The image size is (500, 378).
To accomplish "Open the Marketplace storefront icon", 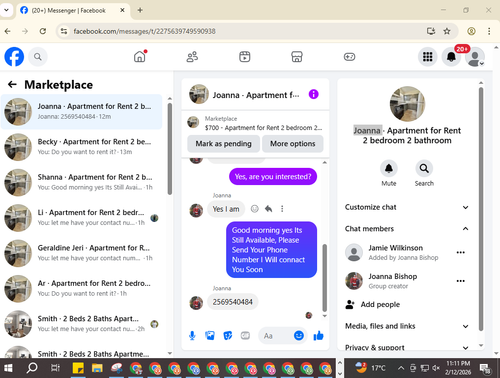I will click(x=297, y=57).
